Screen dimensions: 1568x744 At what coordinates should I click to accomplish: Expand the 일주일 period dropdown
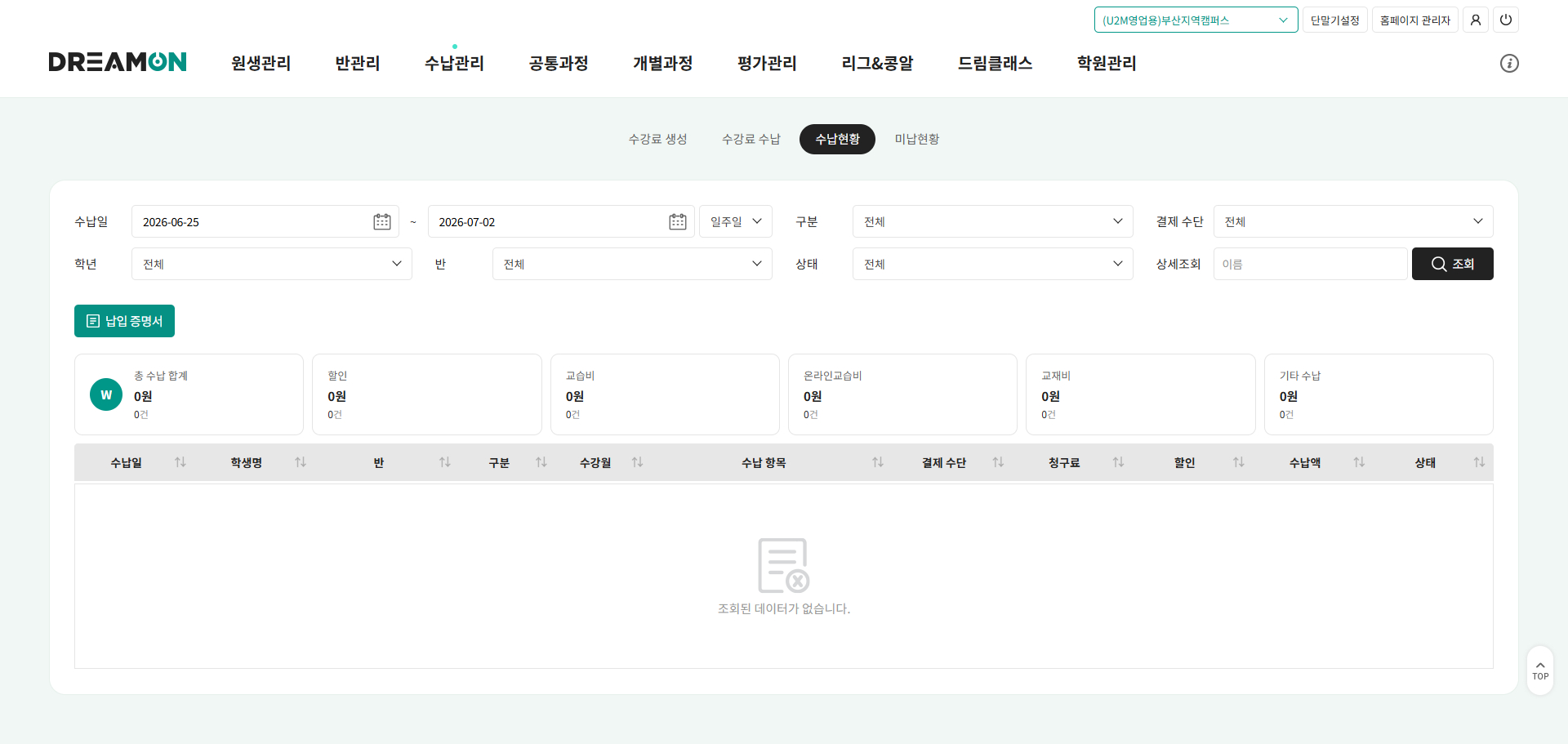735,221
